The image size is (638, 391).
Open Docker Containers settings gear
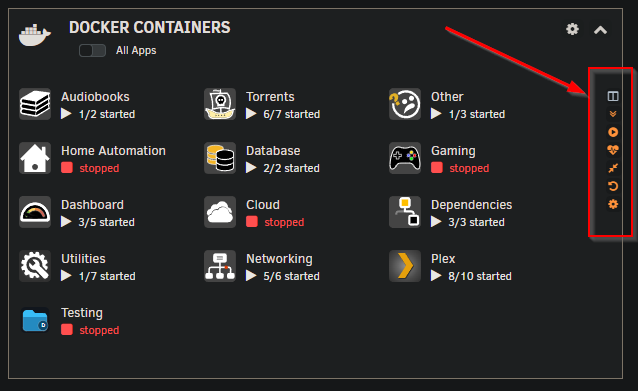[x=572, y=29]
